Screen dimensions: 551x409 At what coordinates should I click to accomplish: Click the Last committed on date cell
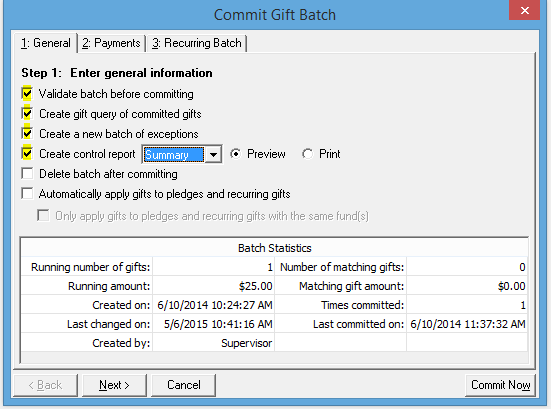(467, 324)
